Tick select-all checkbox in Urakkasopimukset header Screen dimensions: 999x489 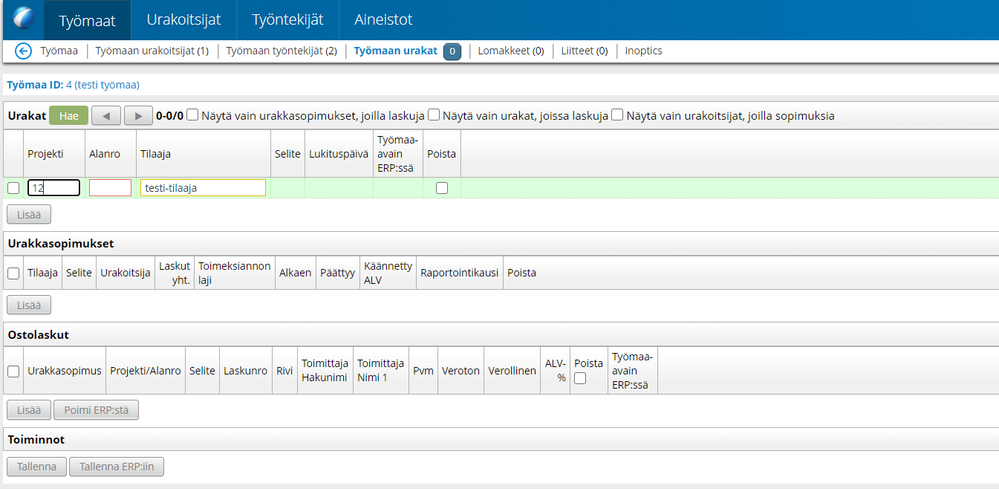[13, 273]
